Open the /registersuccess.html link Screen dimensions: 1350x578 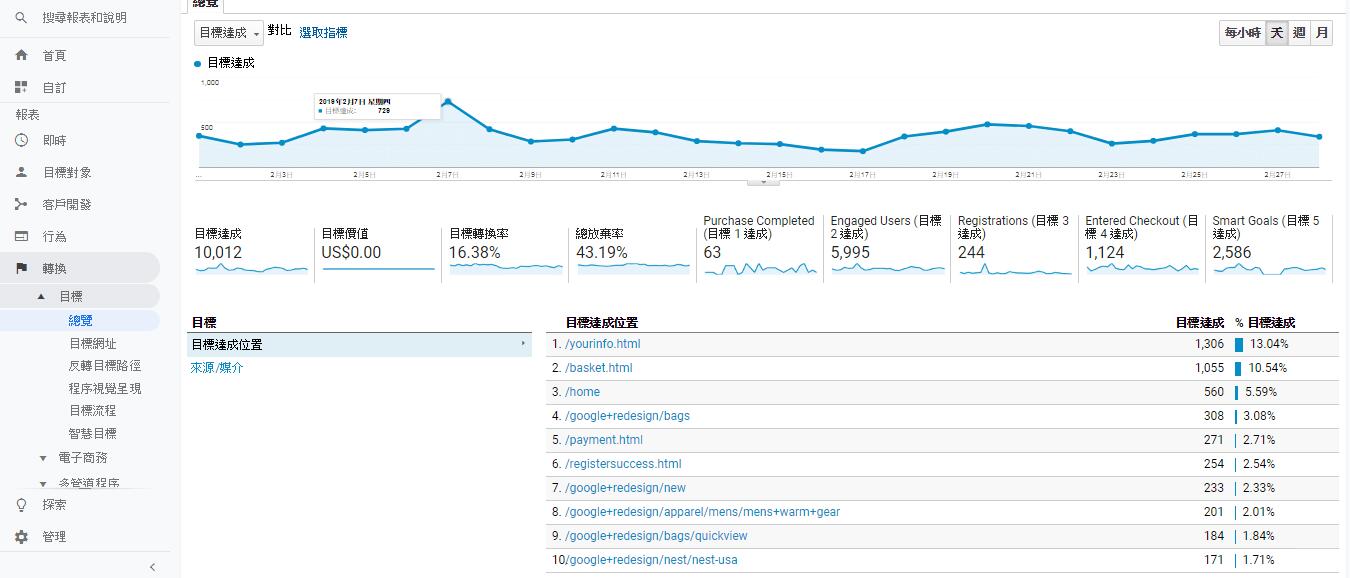[623, 464]
